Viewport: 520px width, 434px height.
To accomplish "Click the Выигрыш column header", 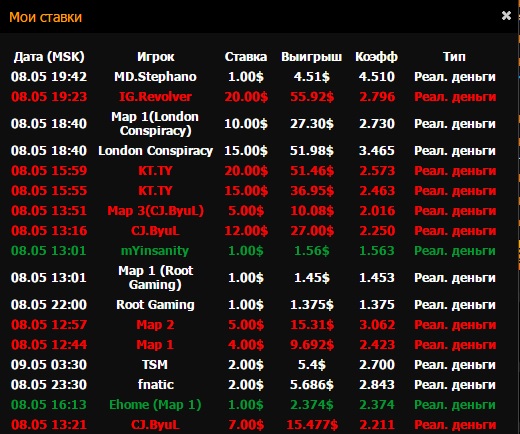I will [x=311, y=57].
